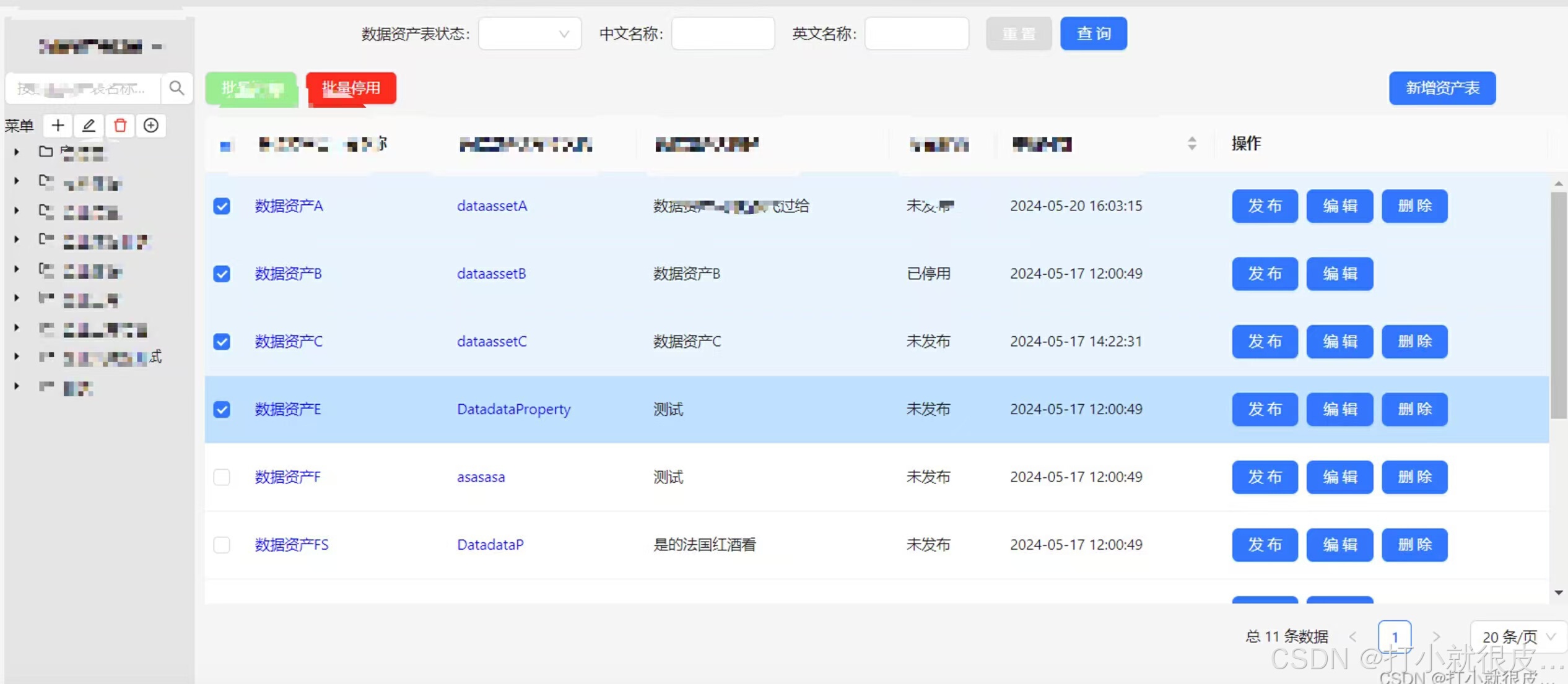
Task: Click the pencil edit icon in menu toolbar
Action: 89,126
